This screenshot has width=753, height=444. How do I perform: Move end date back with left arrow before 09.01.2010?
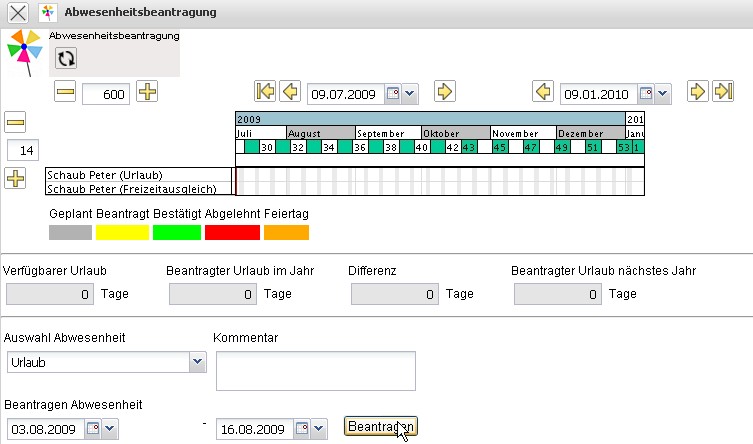543,91
